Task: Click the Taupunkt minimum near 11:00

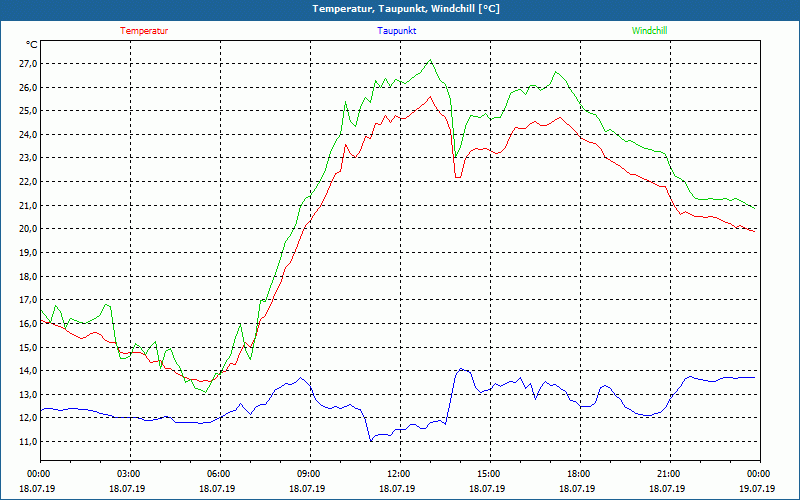Action: click(x=371, y=440)
